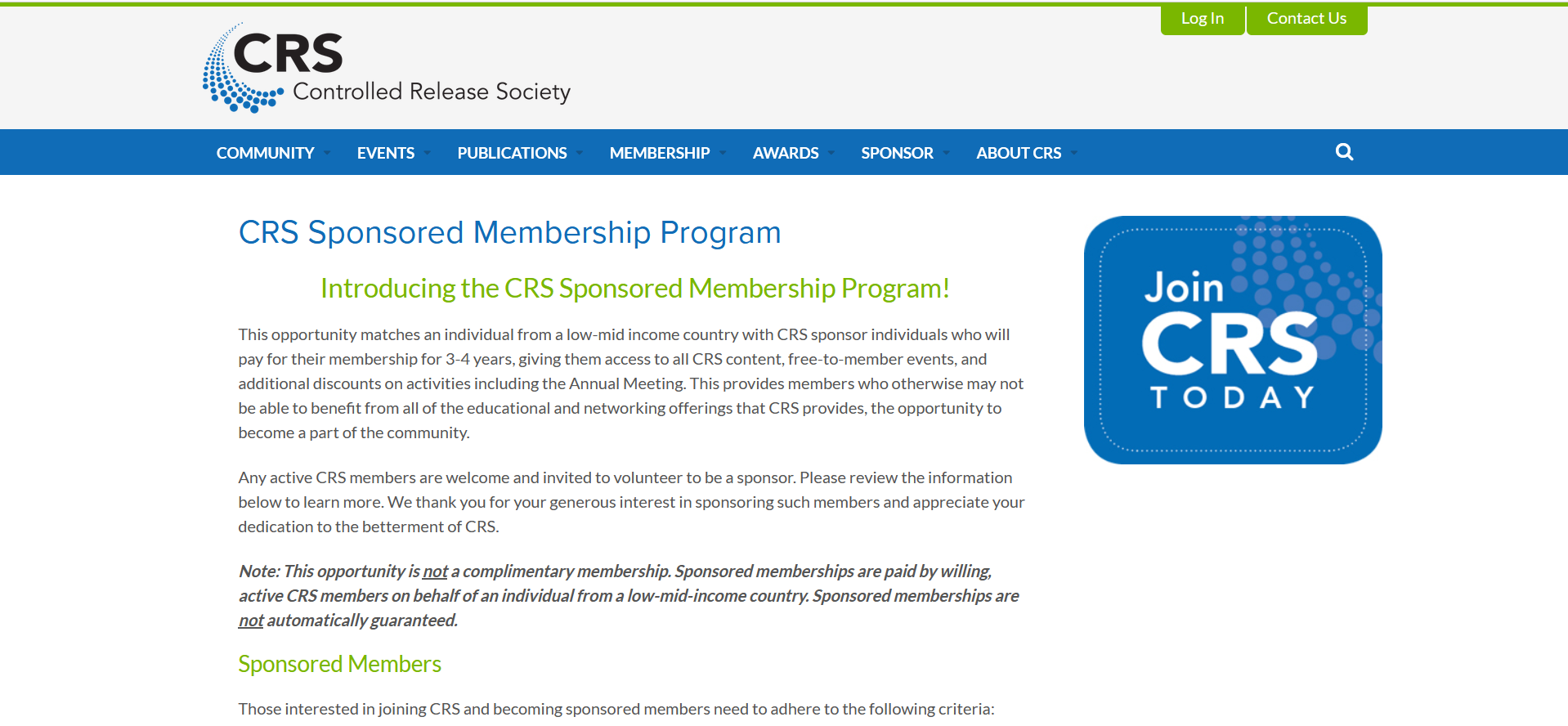Click the Controlled Release Society logo text
The height and width of the screenshot is (726, 1568).
(431, 92)
